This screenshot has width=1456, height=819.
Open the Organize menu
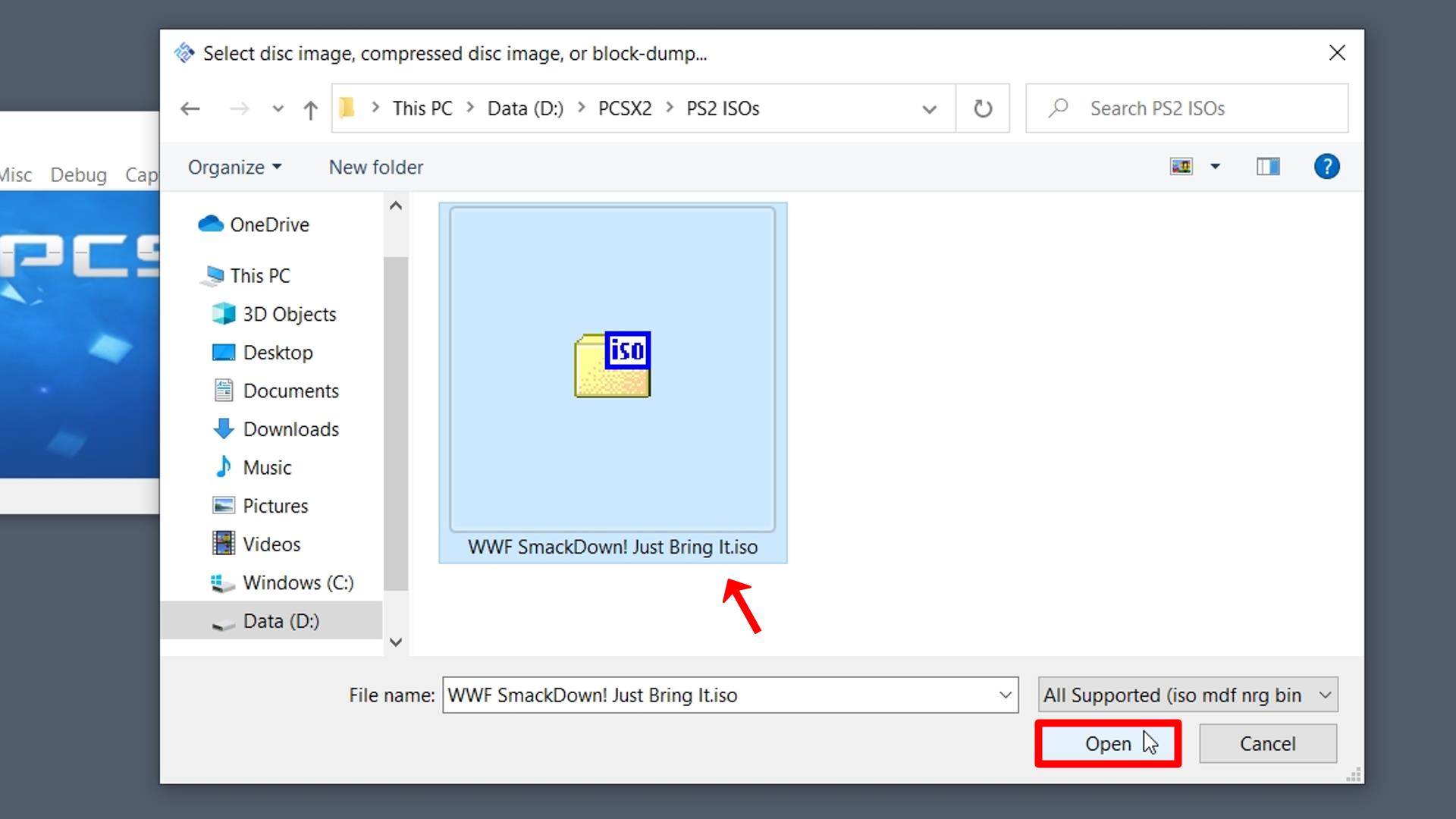[234, 167]
